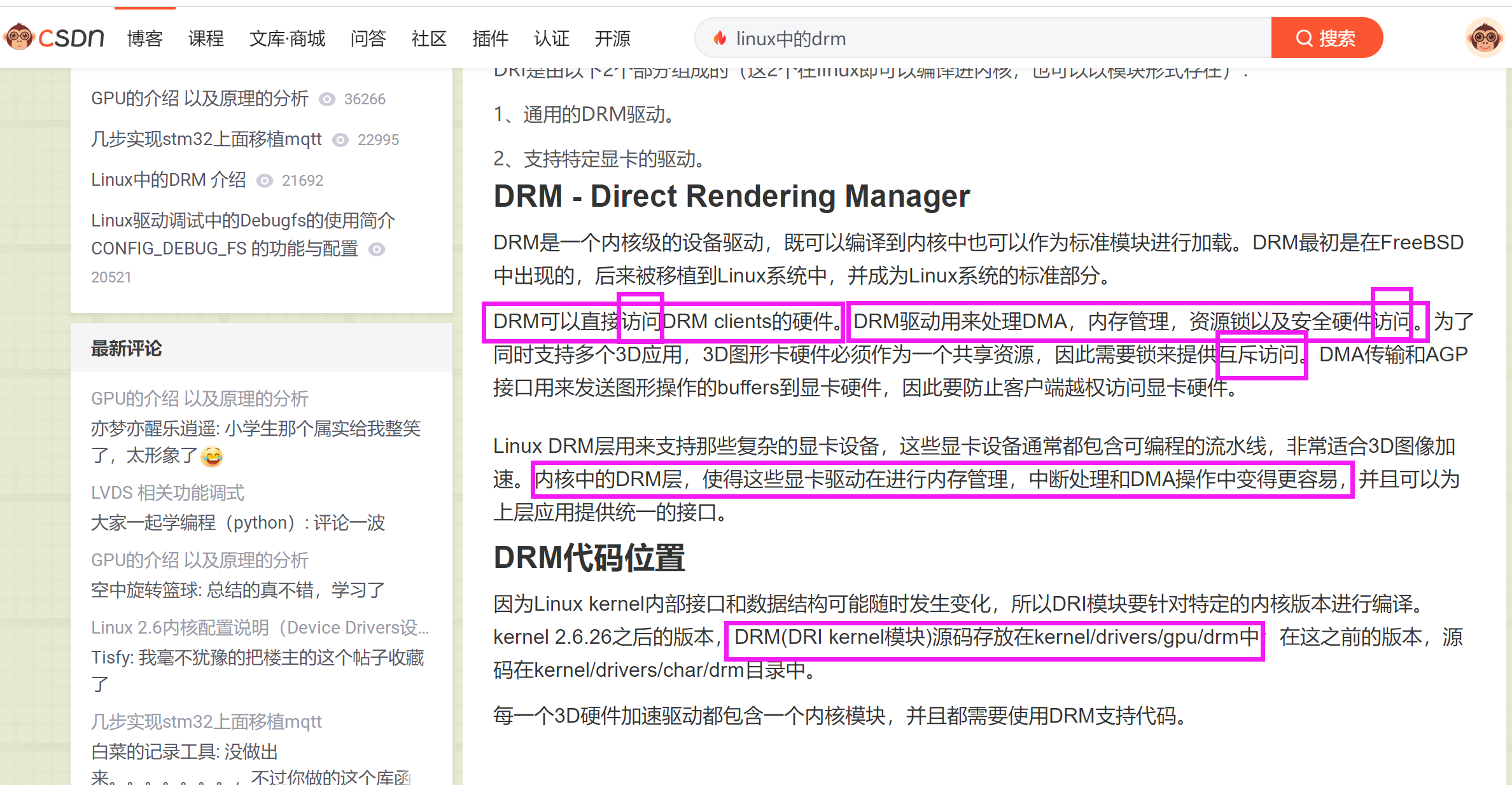The width and height of the screenshot is (1512, 785).
Task: Open the 课程 navigation item
Action: coord(206,38)
